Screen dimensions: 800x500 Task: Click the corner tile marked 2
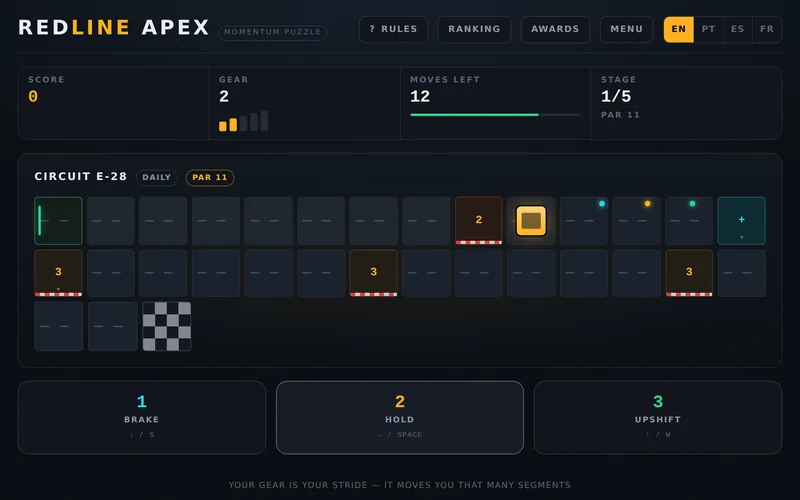tap(479, 220)
